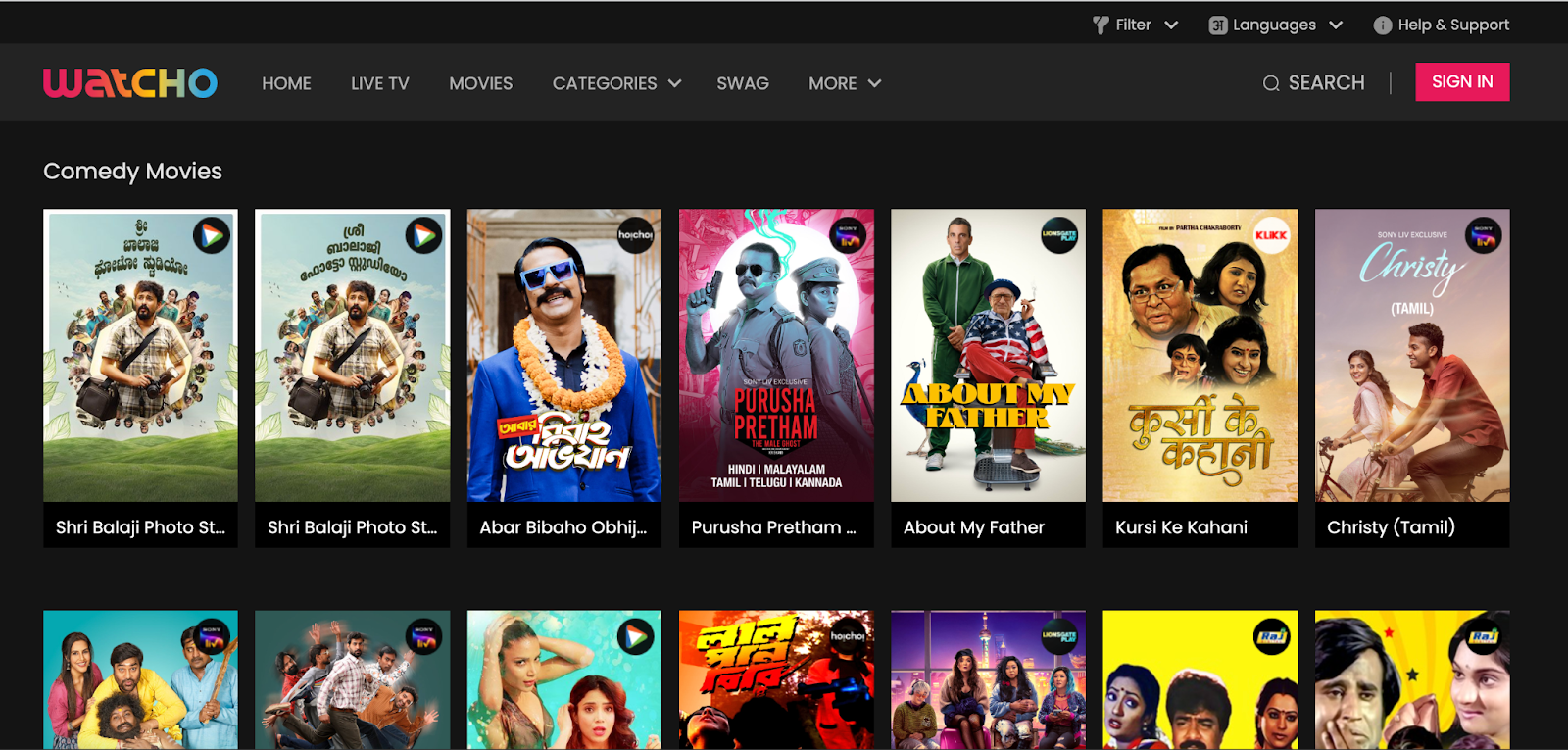The image size is (1568, 750).
Task: Click KLiKK badge on Kursi Ke Kahani poster
Action: [1271, 235]
